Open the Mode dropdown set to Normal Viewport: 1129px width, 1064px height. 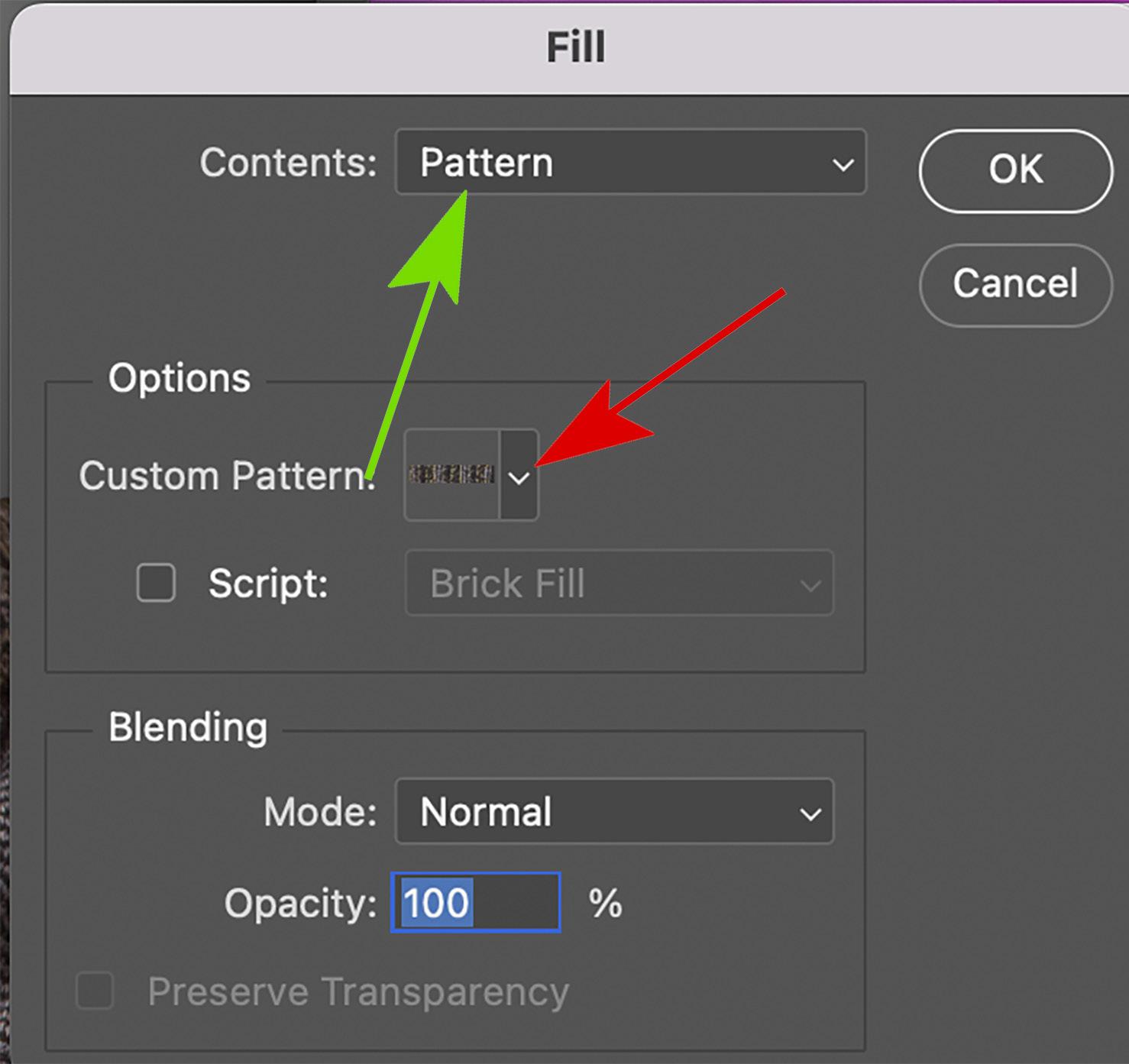pyautogui.click(x=614, y=811)
